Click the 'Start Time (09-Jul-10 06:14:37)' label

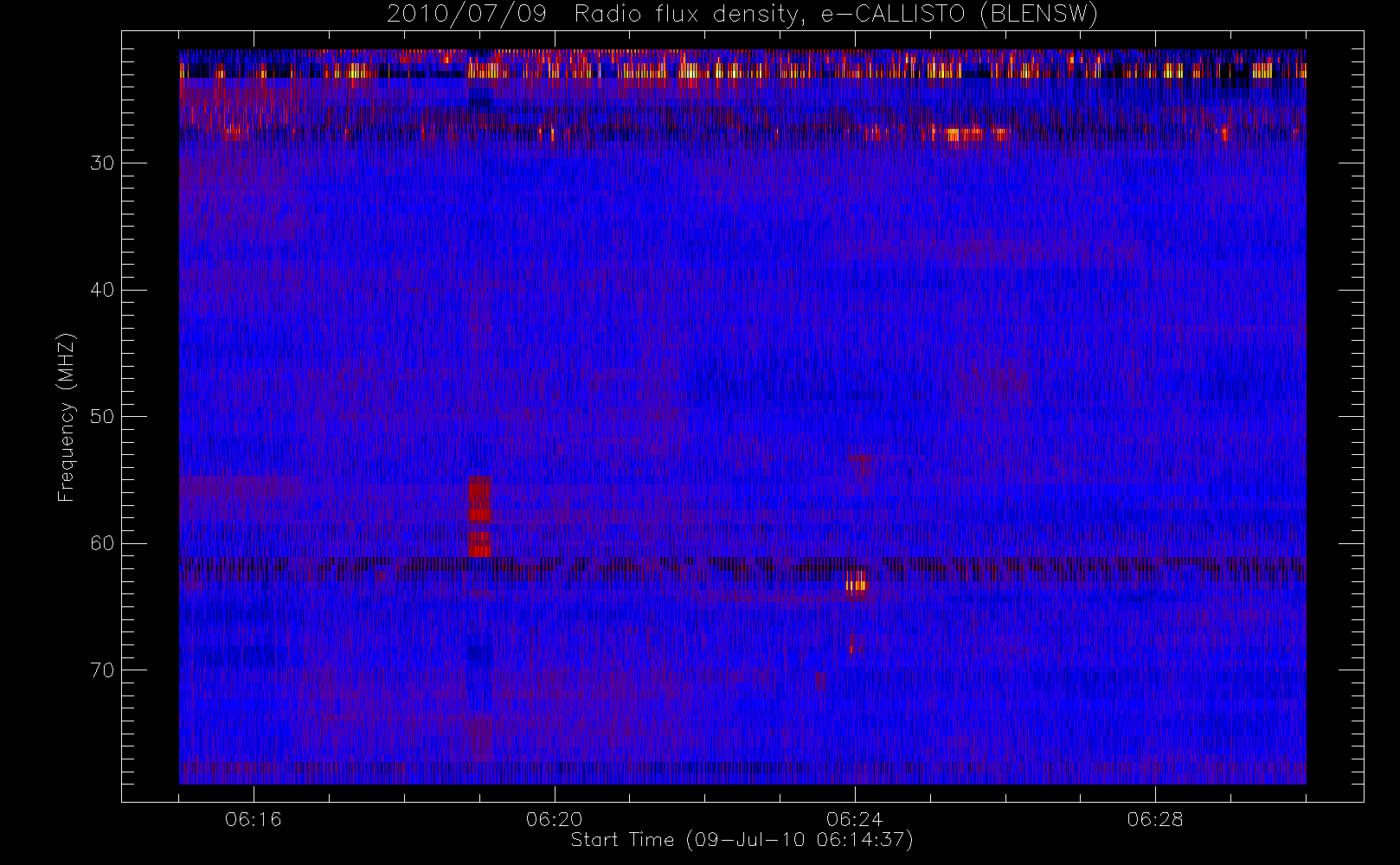point(742,840)
